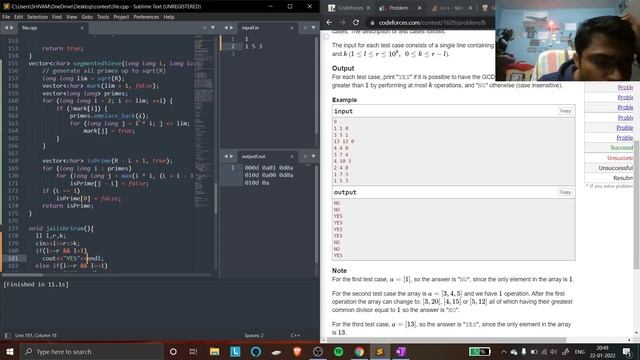
Task: Go back in the Chrome browser
Action: tap(329, 22)
